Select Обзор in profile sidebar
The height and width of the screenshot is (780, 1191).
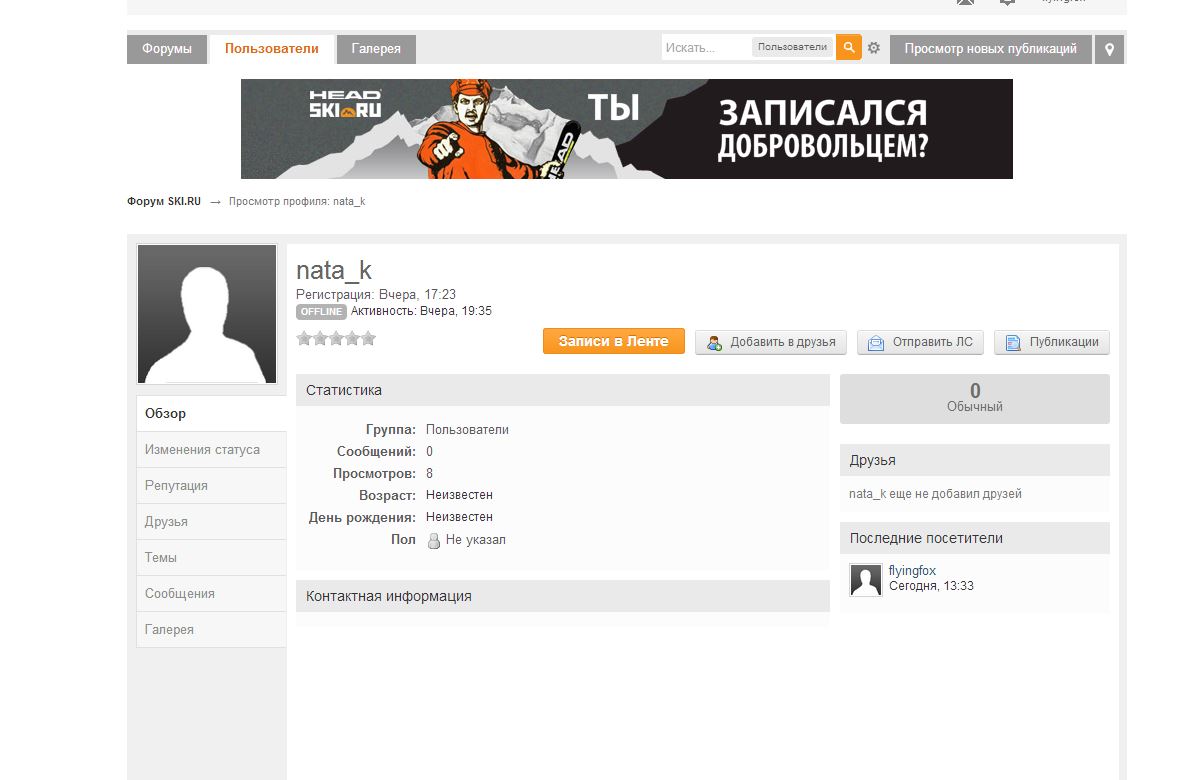coord(211,414)
